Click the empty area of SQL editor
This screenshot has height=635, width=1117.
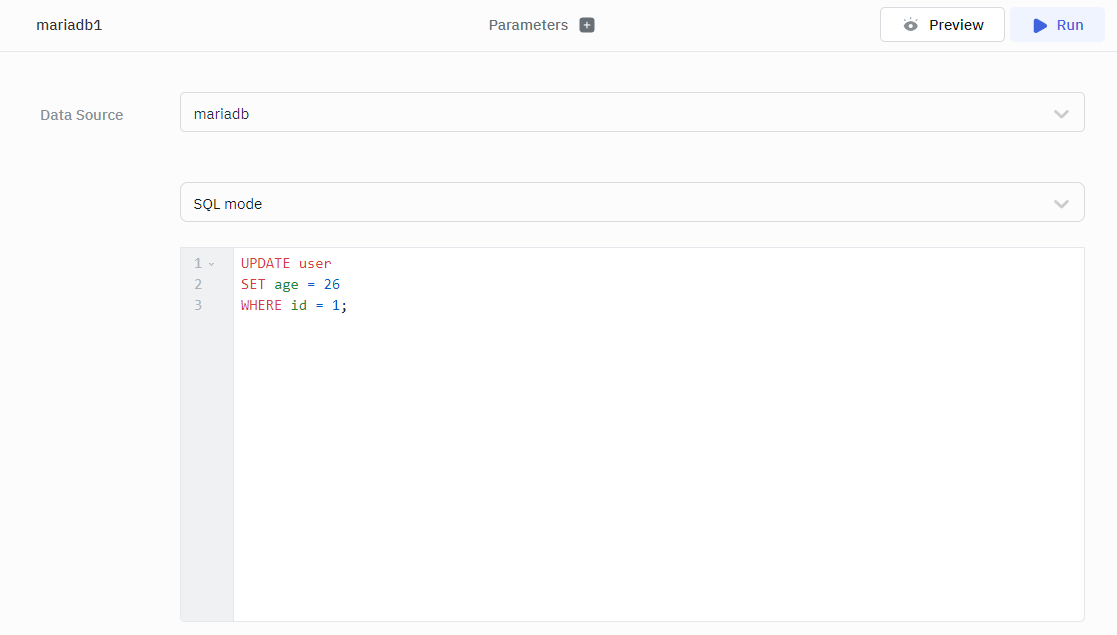click(x=658, y=470)
